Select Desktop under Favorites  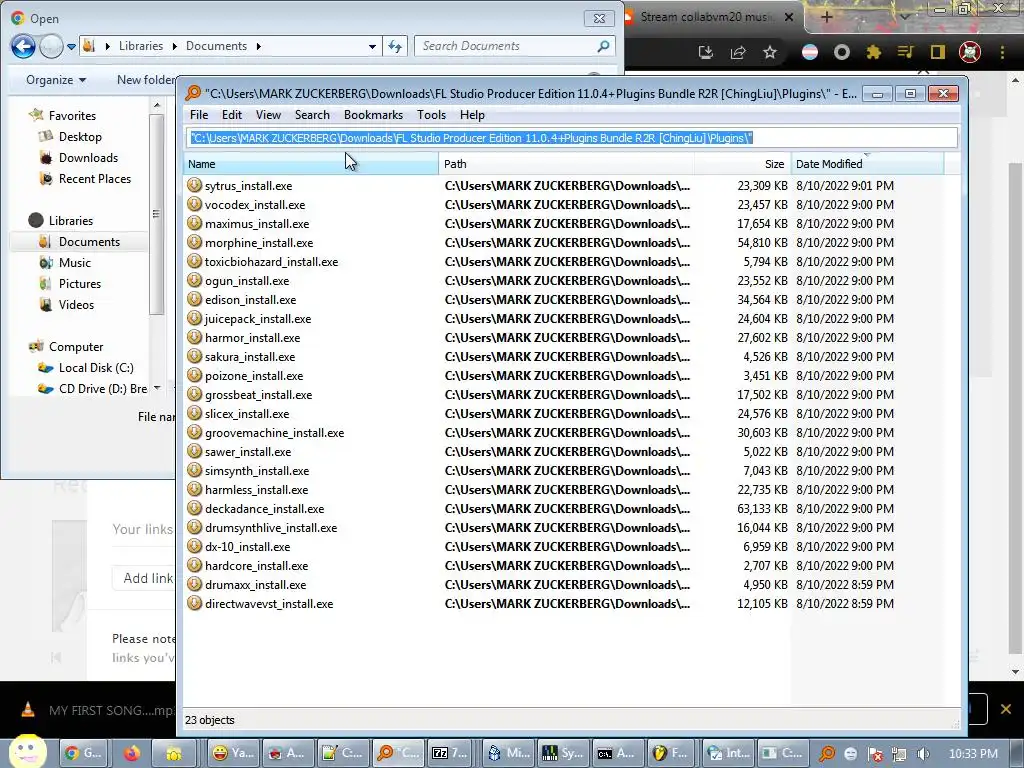point(80,136)
